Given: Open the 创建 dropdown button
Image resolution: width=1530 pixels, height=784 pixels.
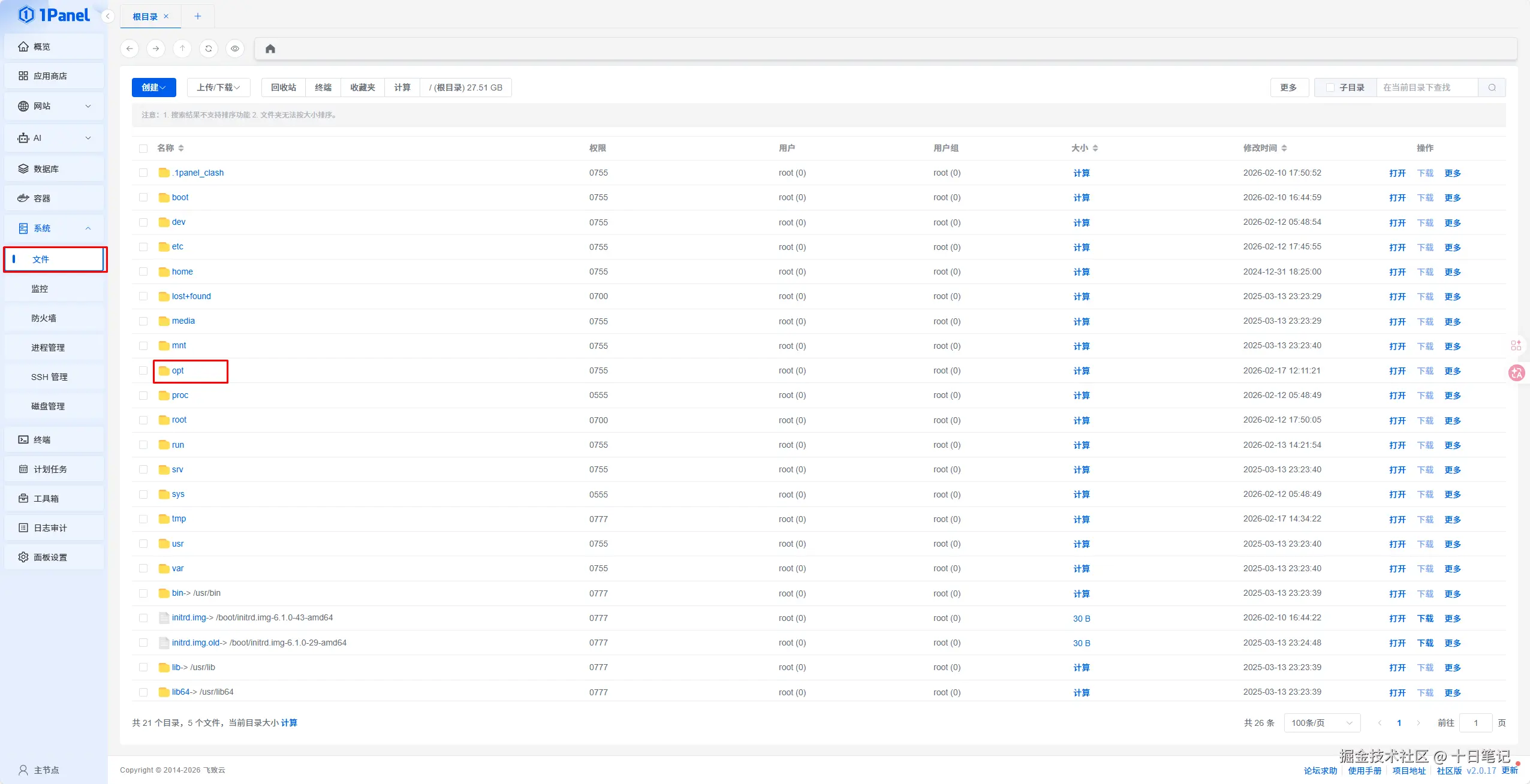Looking at the screenshot, I should [153, 88].
